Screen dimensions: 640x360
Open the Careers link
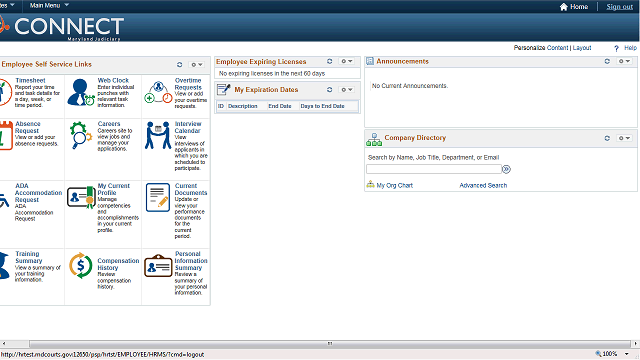109,124
